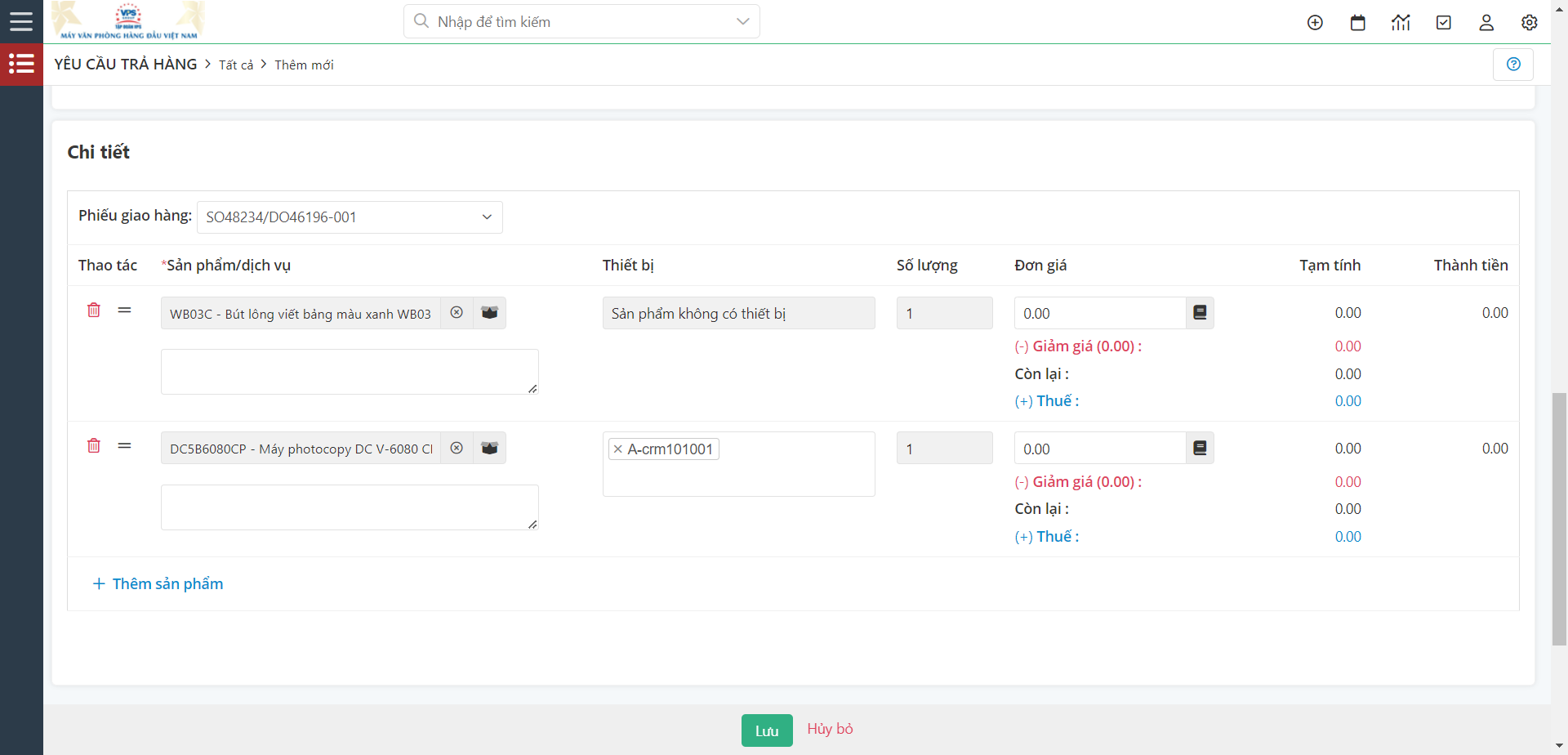
Task: Click the Đơn giá field of DC5B6080CP row
Action: tap(1100, 449)
